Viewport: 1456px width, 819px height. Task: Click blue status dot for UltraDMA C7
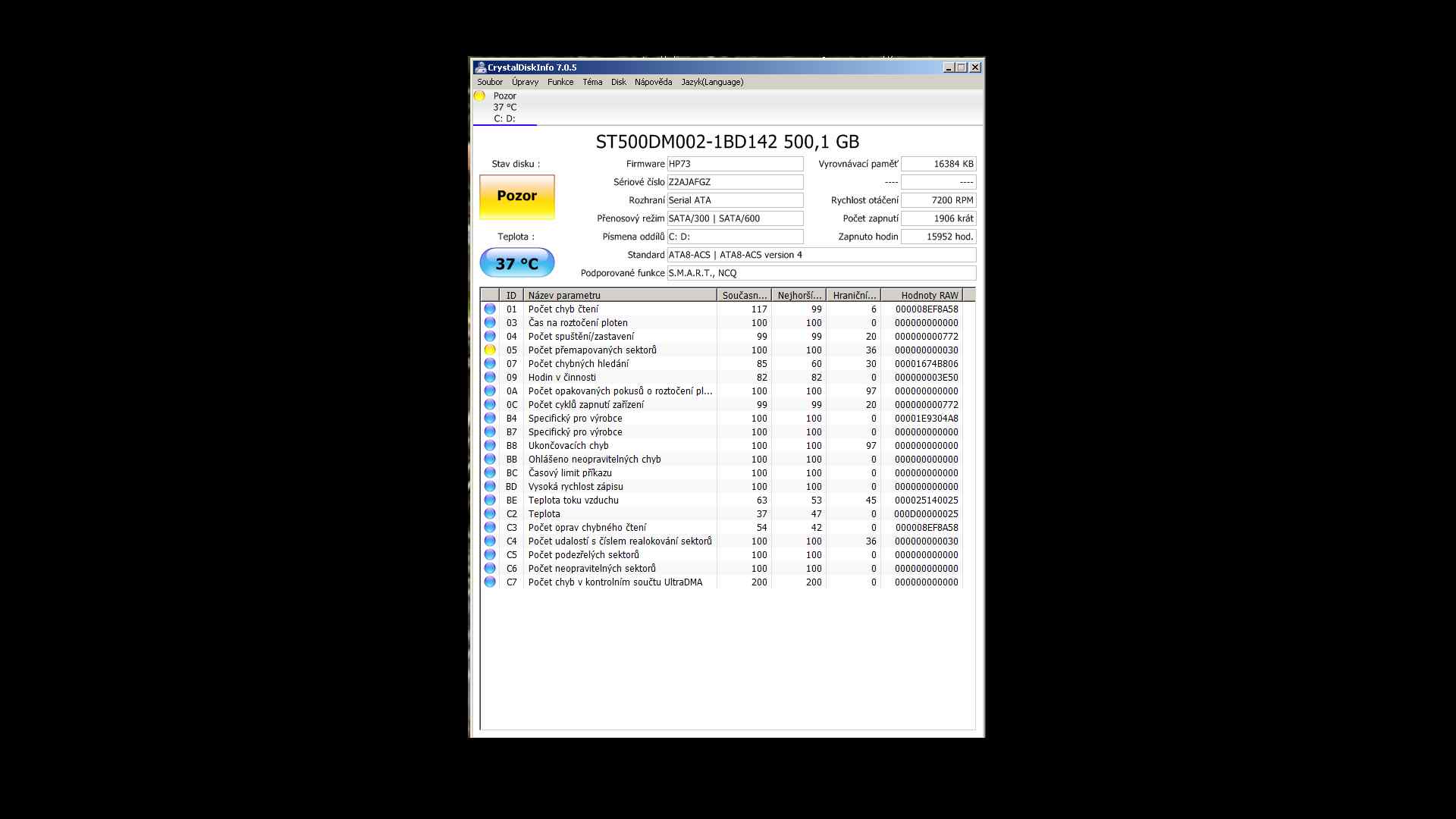coord(490,582)
